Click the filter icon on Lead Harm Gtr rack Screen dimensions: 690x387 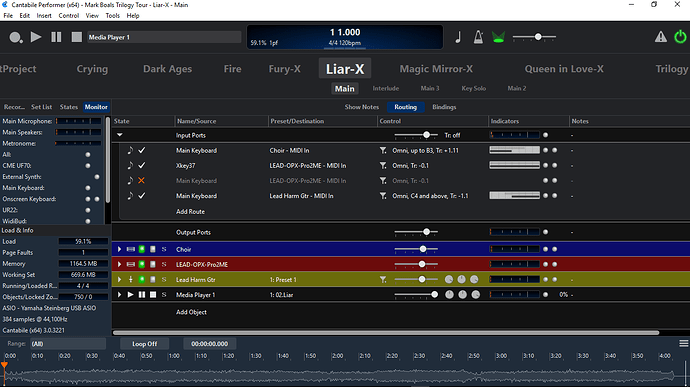pos(383,280)
